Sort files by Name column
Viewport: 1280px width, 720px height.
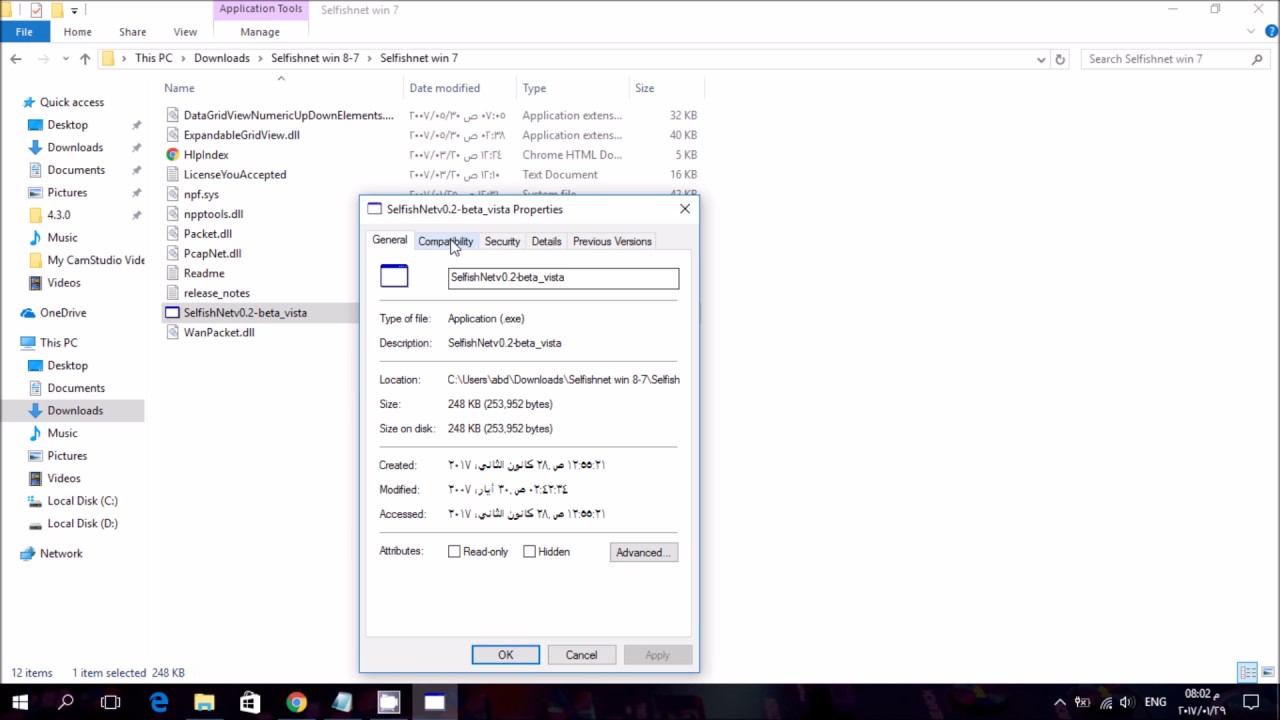(x=179, y=88)
